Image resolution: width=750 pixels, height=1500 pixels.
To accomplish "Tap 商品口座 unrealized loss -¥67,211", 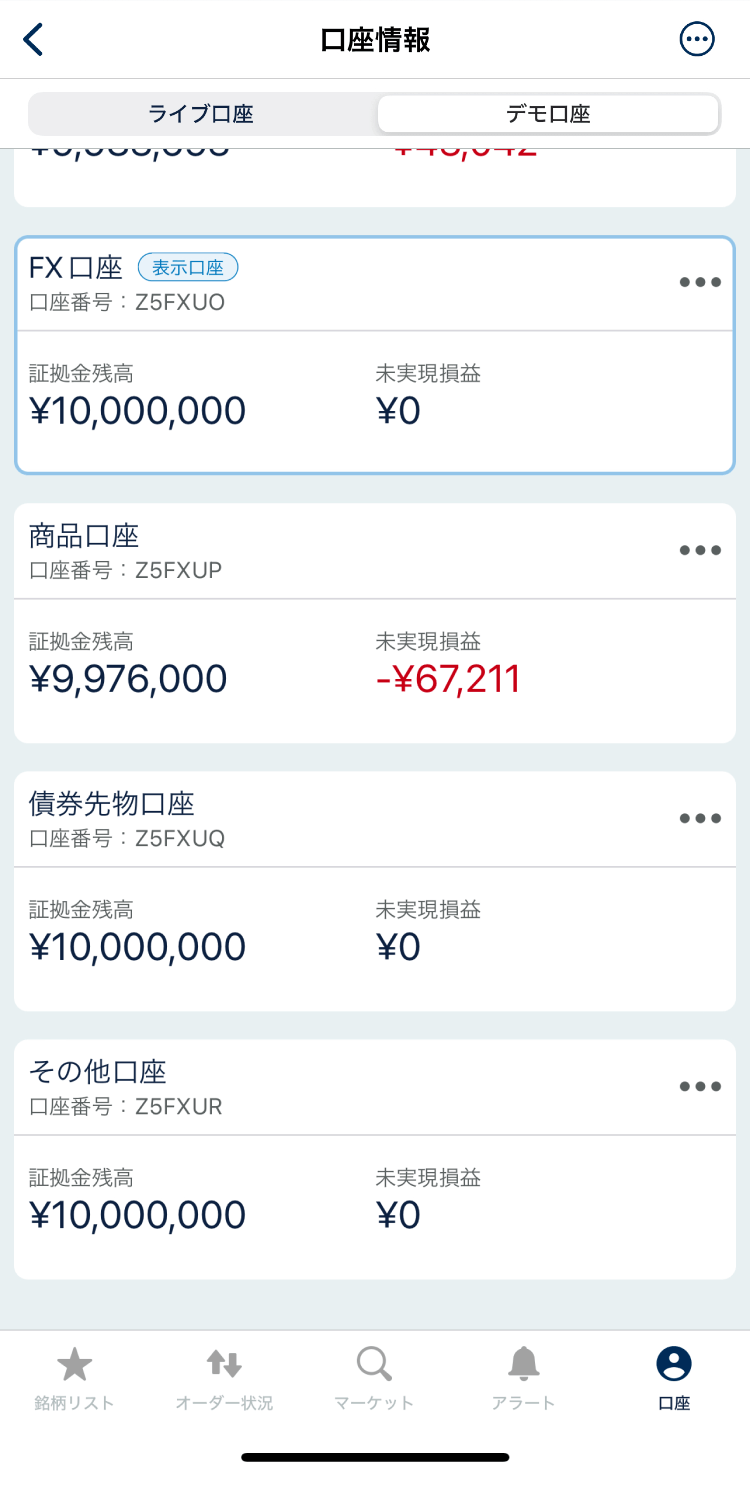I will coord(448,679).
